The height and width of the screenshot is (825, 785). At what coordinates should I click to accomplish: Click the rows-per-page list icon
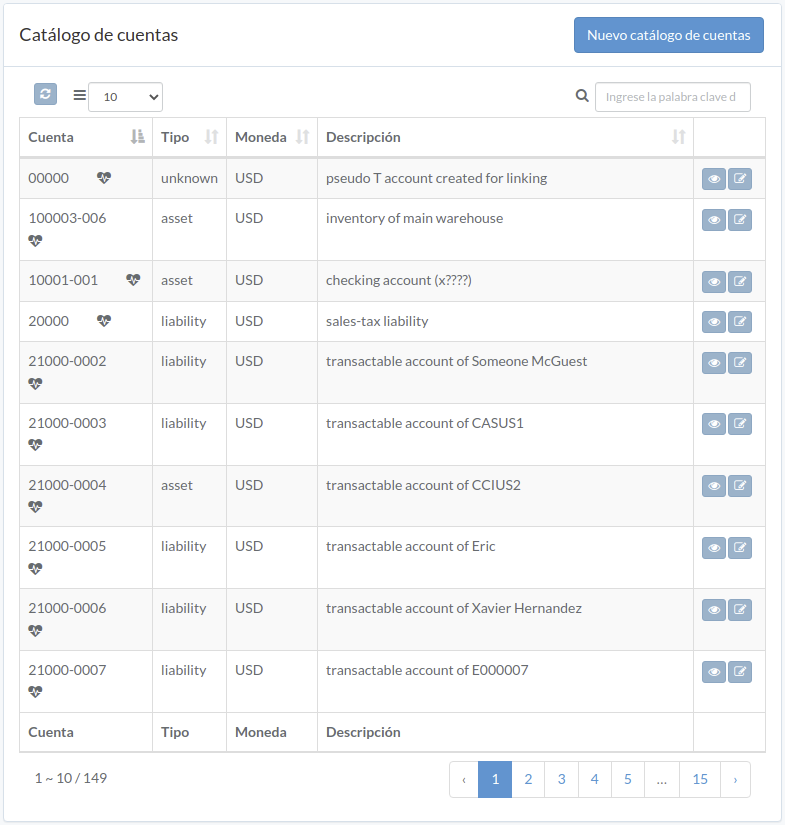79,95
